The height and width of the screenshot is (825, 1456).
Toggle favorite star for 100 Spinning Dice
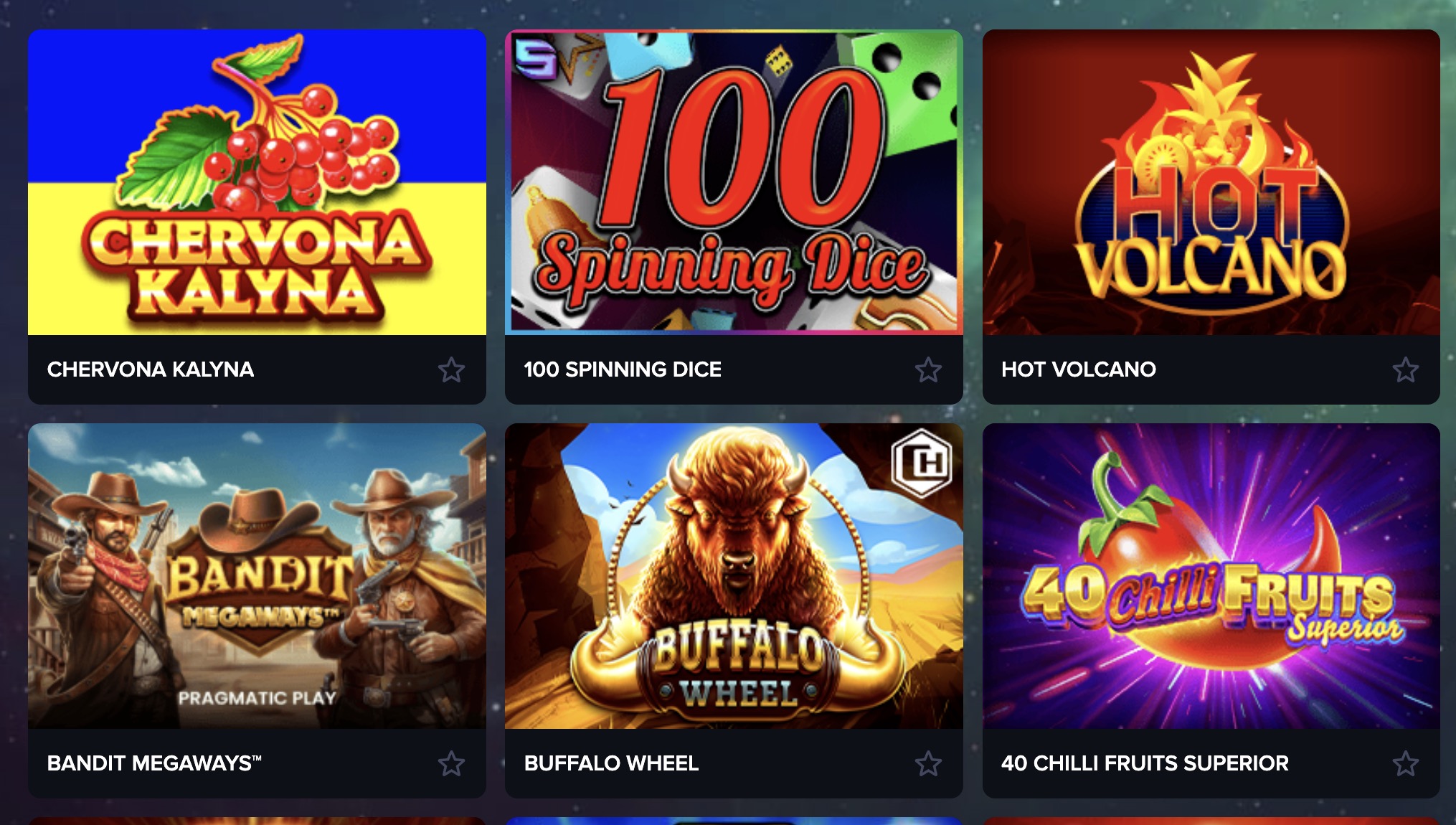(928, 369)
